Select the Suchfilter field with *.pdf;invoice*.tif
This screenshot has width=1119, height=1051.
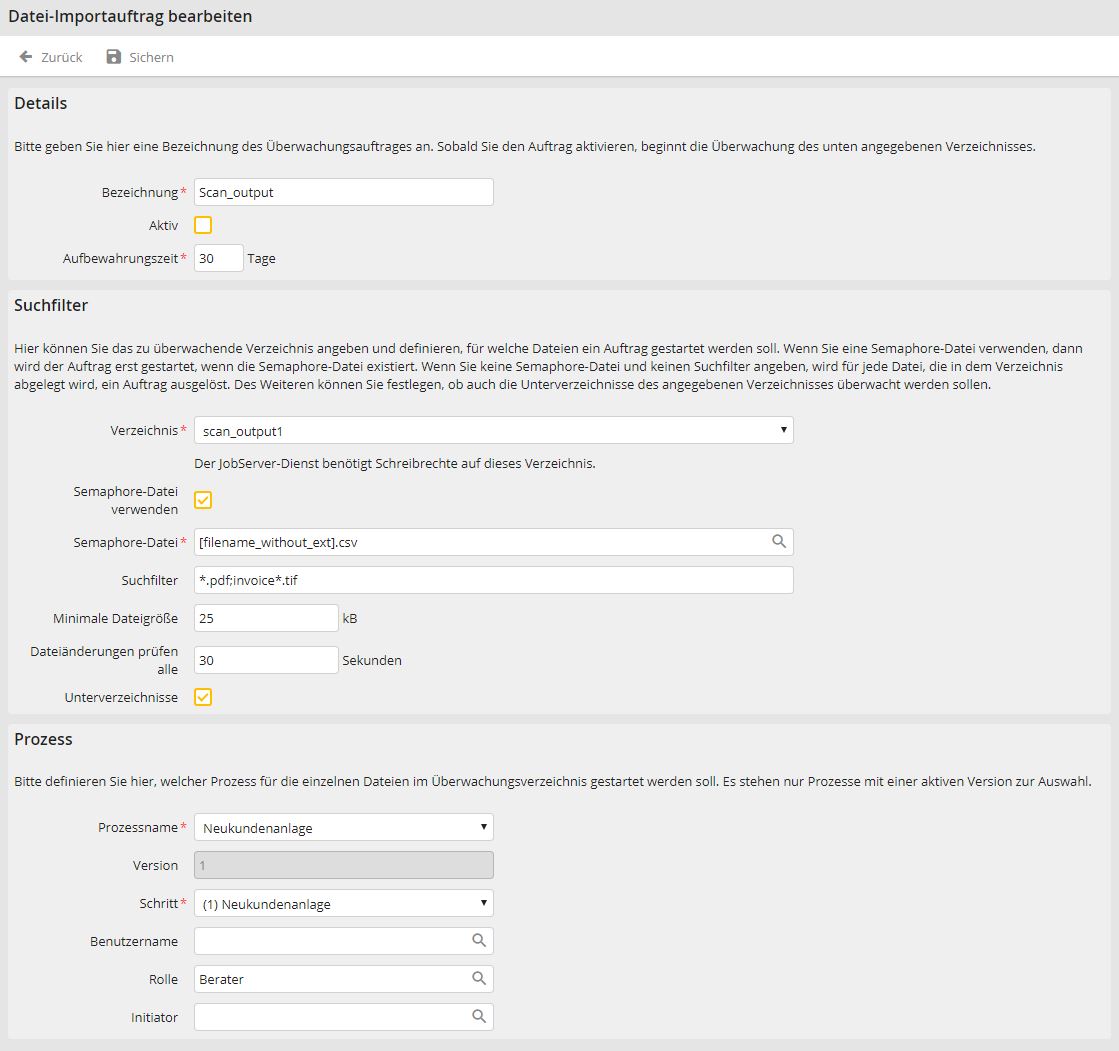tap(490, 580)
